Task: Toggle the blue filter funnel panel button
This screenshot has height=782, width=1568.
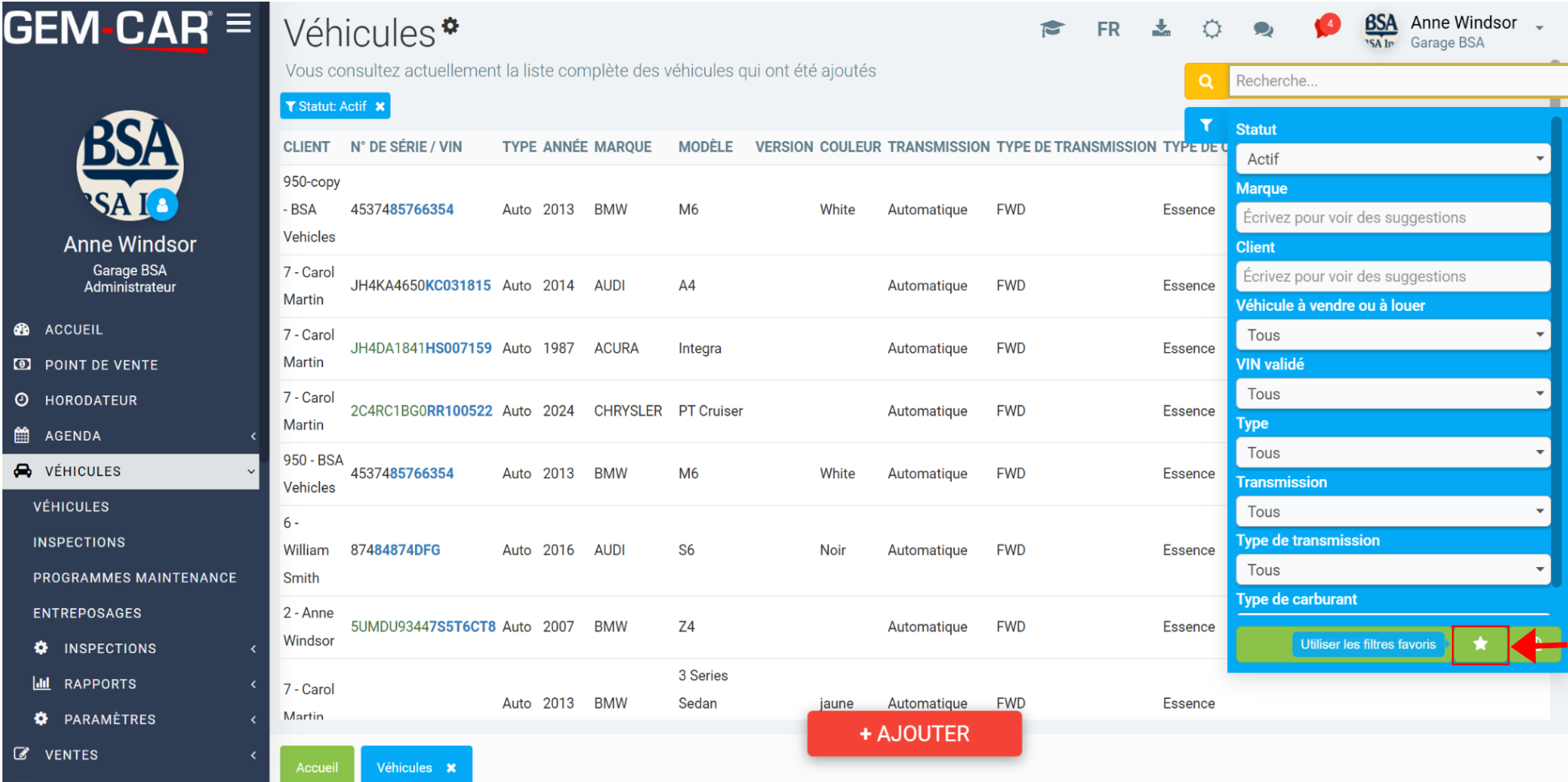Action: coord(1205,125)
